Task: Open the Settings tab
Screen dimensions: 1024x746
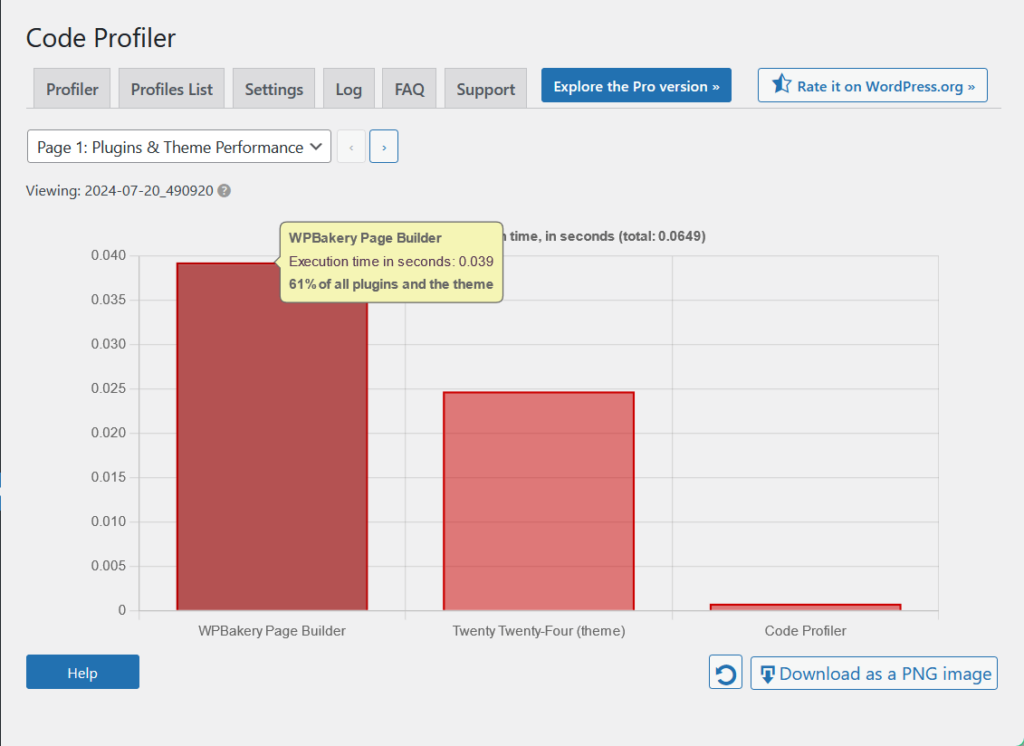Action: 274,89
